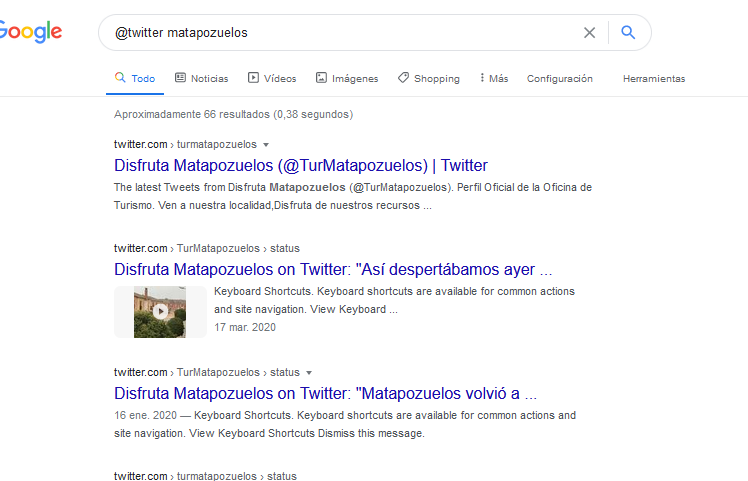Screen dimensions: 748x481
Task: Click the Todo tab
Action: (x=135, y=78)
